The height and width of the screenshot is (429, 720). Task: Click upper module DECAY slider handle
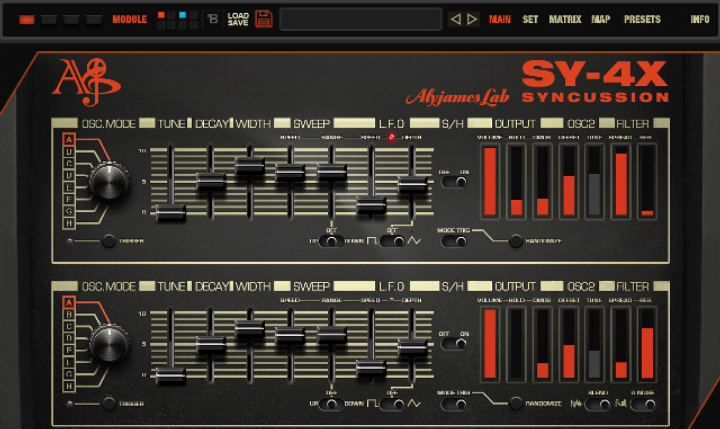(x=211, y=181)
